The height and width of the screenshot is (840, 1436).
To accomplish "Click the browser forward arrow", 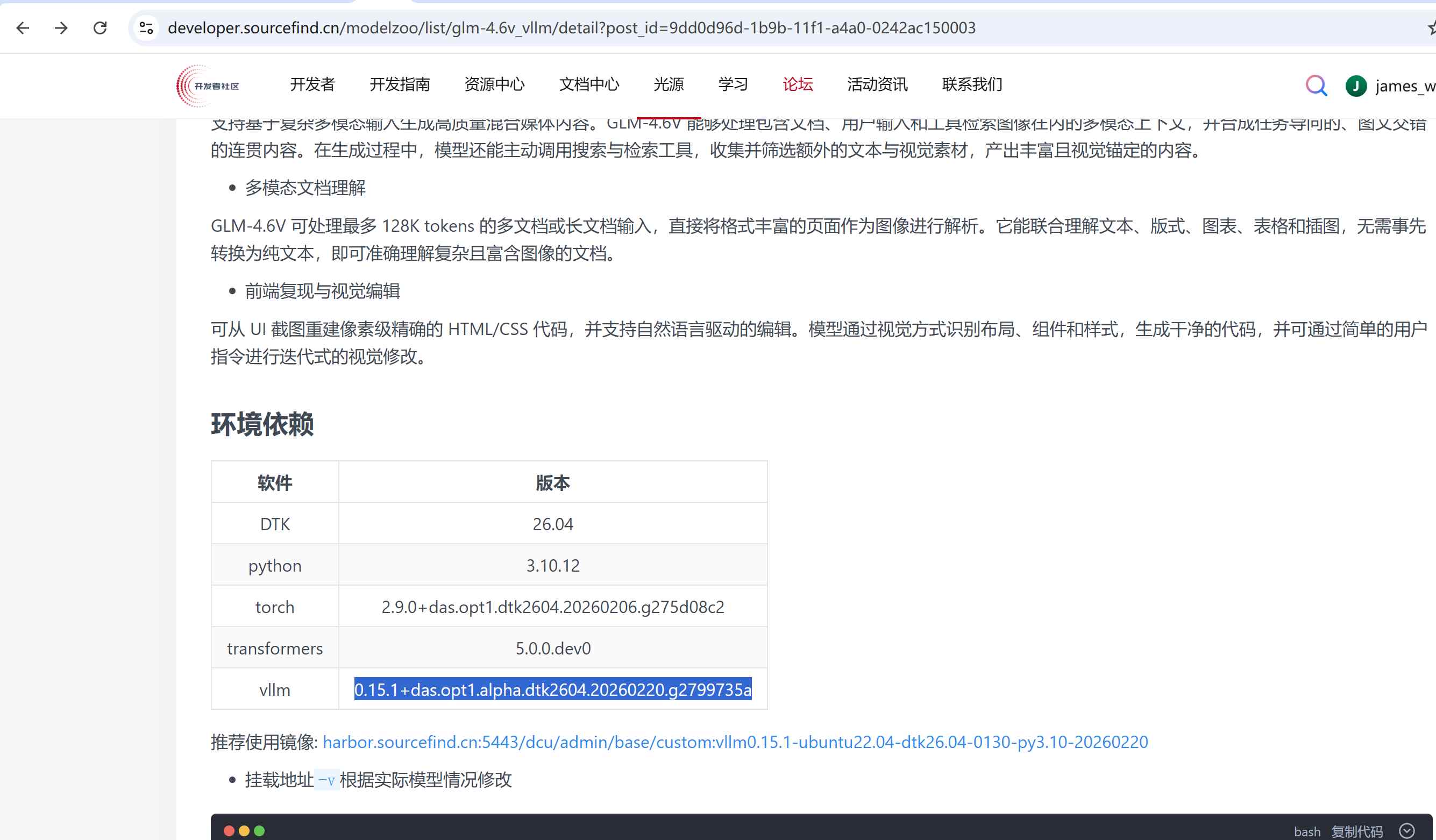I will click(61, 28).
